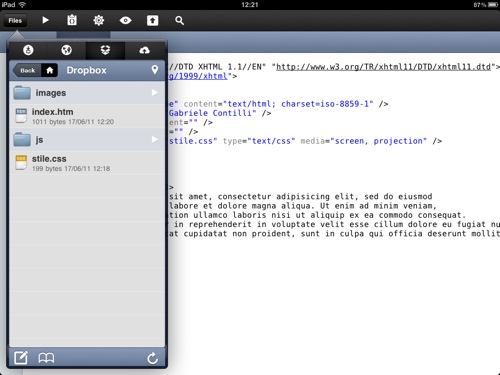Open the stile.css file
The height and width of the screenshot is (375, 500).
tap(87, 163)
